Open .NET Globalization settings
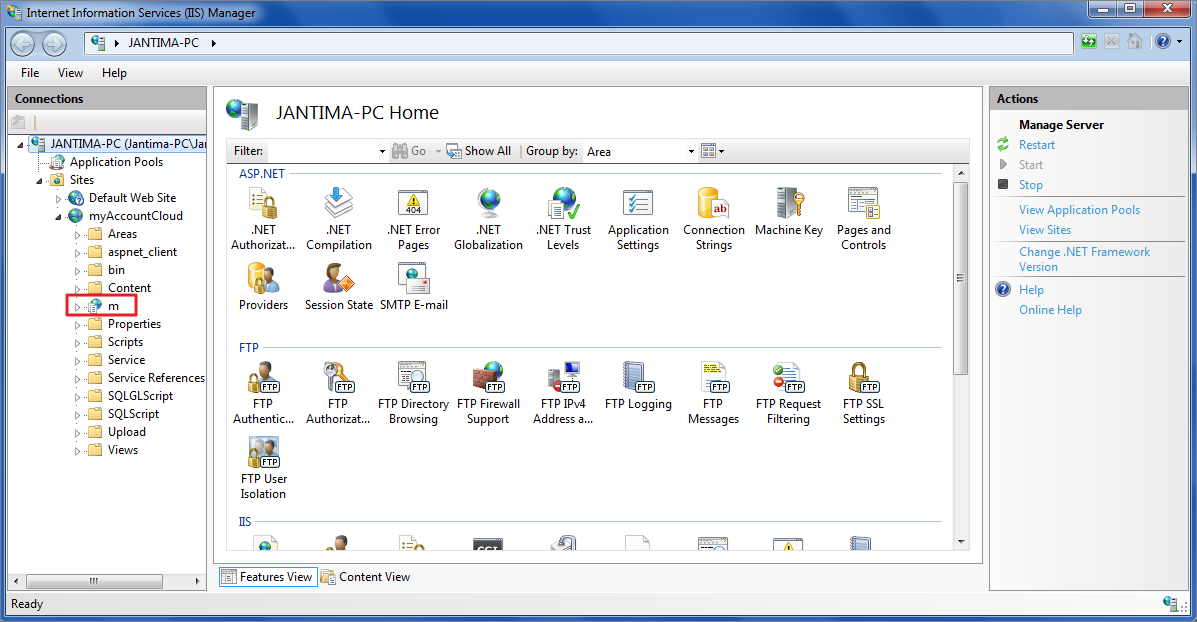Image resolution: width=1197 pixels, height=622 pixels. tap(489, 220)
